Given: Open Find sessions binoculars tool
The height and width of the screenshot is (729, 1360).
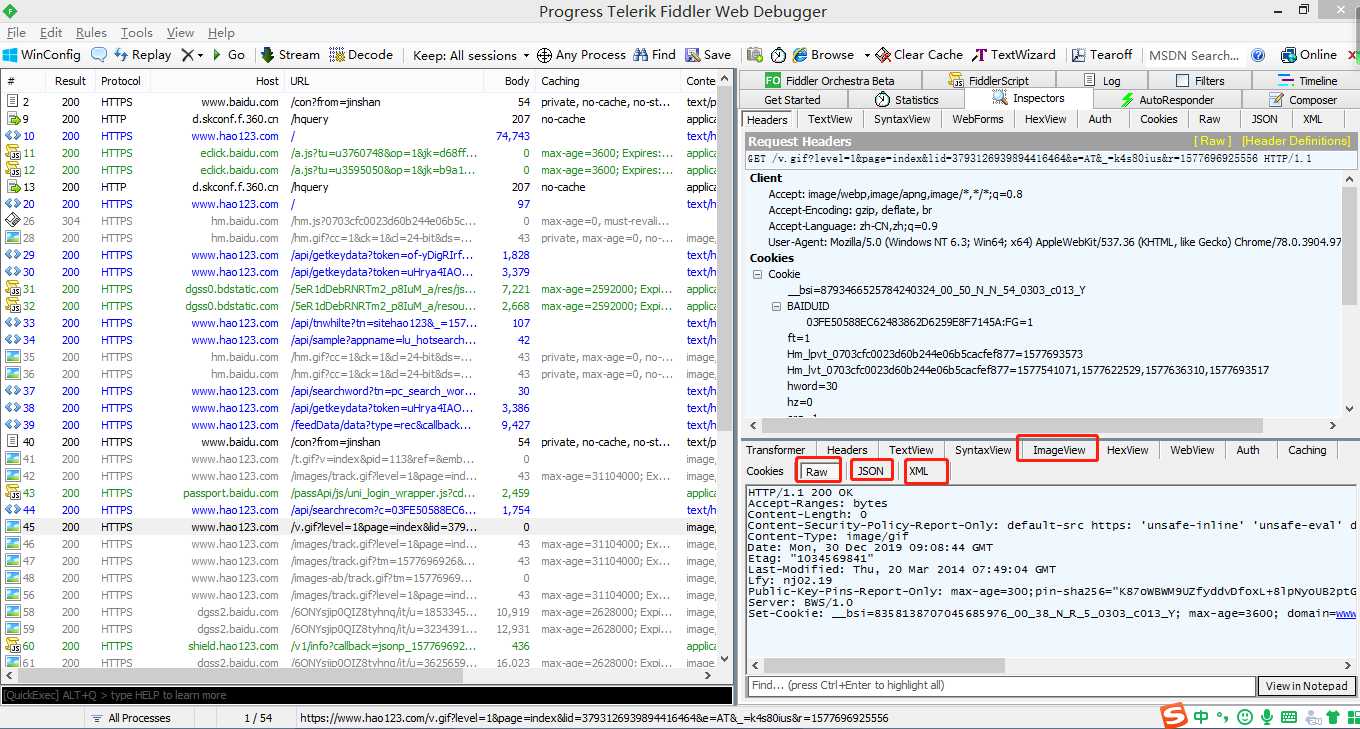Looking at the screenshot, I should 655,55.
